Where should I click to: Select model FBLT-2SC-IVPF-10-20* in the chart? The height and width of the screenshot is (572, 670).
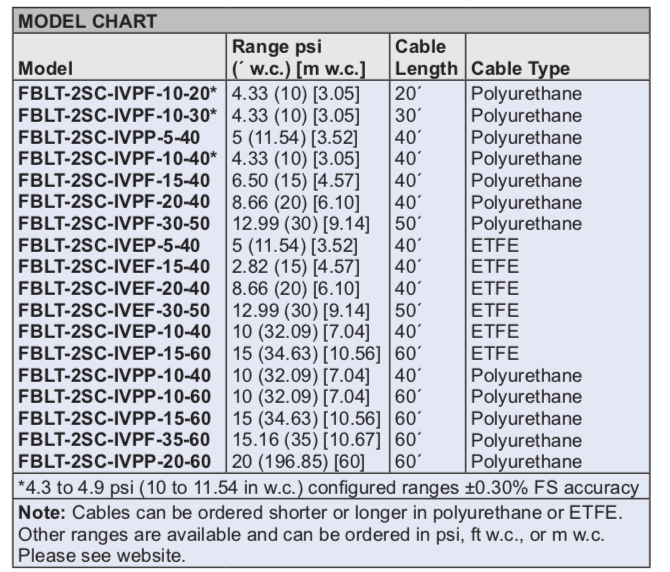click(117, 94)
